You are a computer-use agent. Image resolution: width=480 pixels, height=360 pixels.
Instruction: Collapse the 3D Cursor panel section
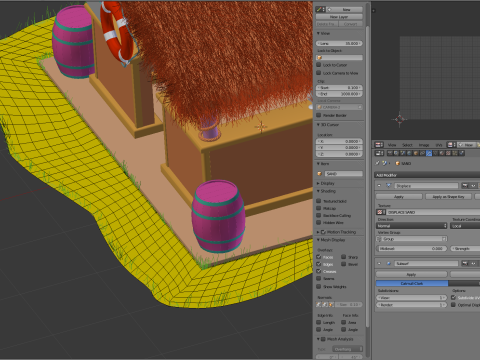click(318, 124)
